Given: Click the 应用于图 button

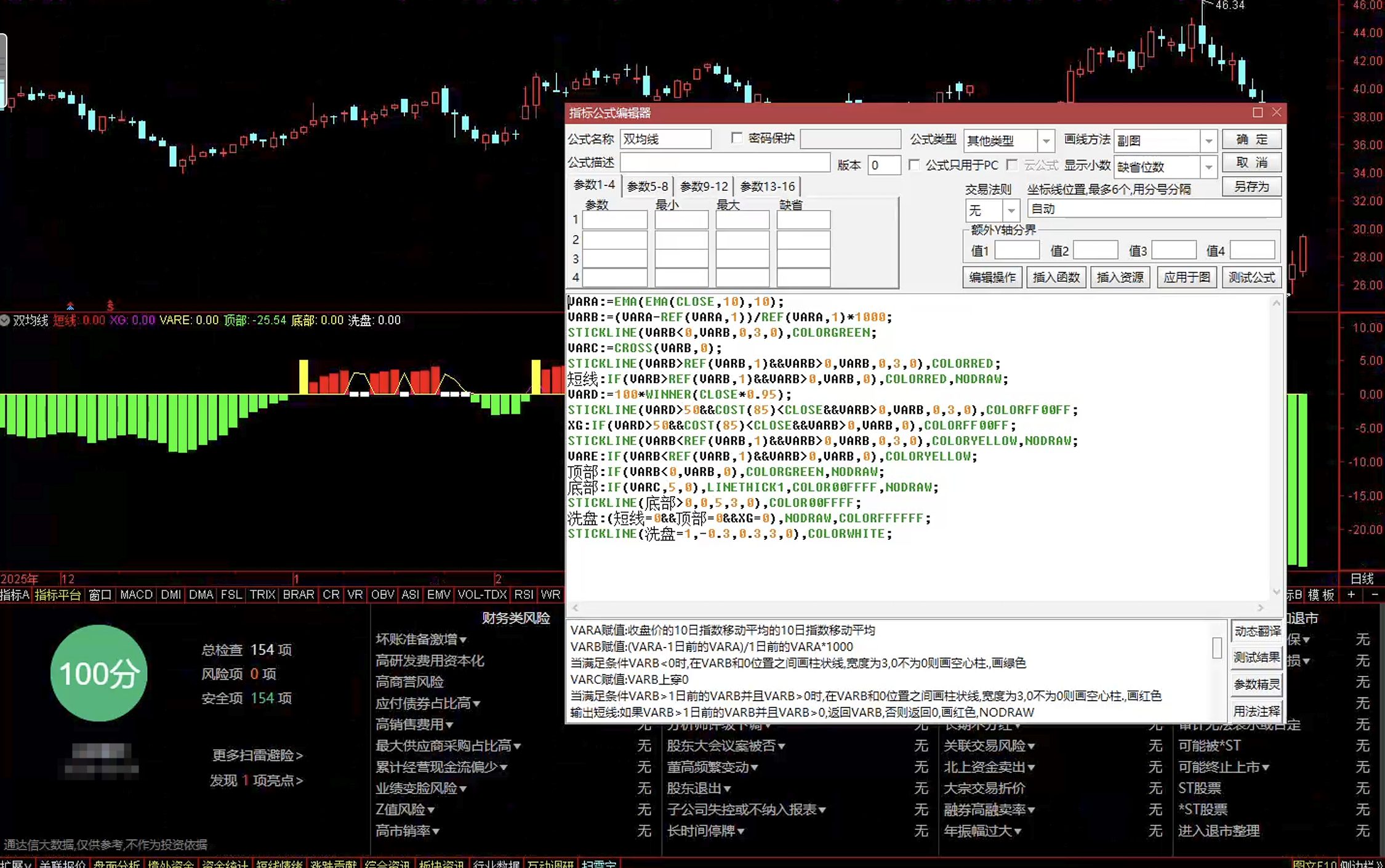Looking at the screenshot, I should [1187, 278].
